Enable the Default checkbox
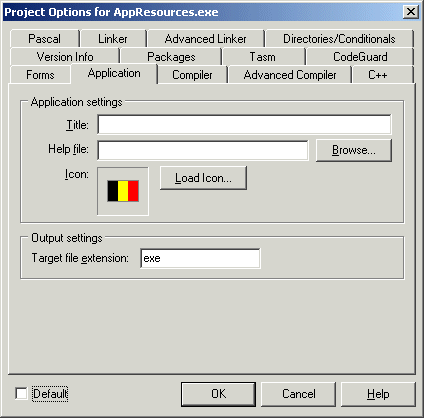 point(21,393)
